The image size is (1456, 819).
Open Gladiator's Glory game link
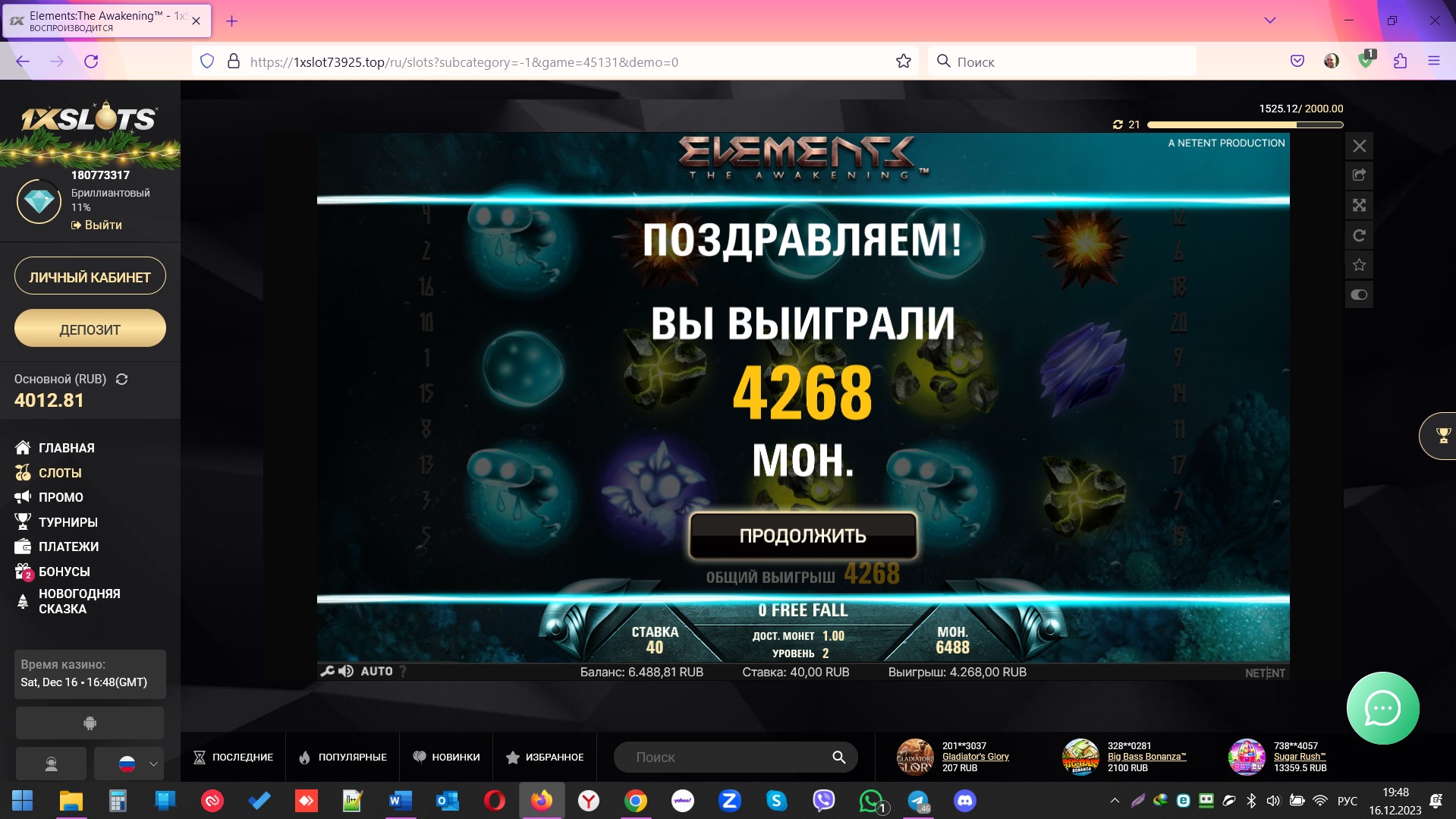975,757
